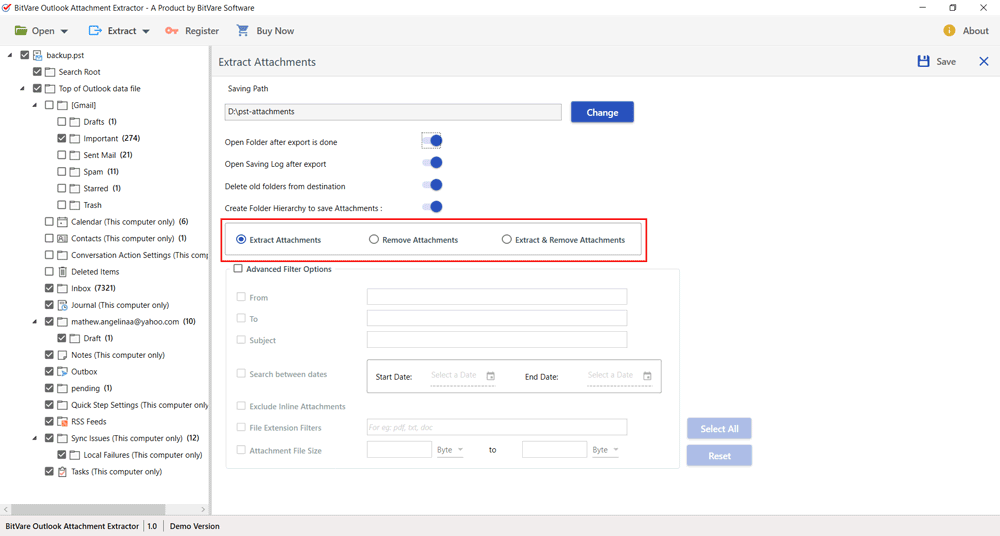Click the Change saving path button
This screenshot has height=536, width=1000.
[x=602, y=112]
